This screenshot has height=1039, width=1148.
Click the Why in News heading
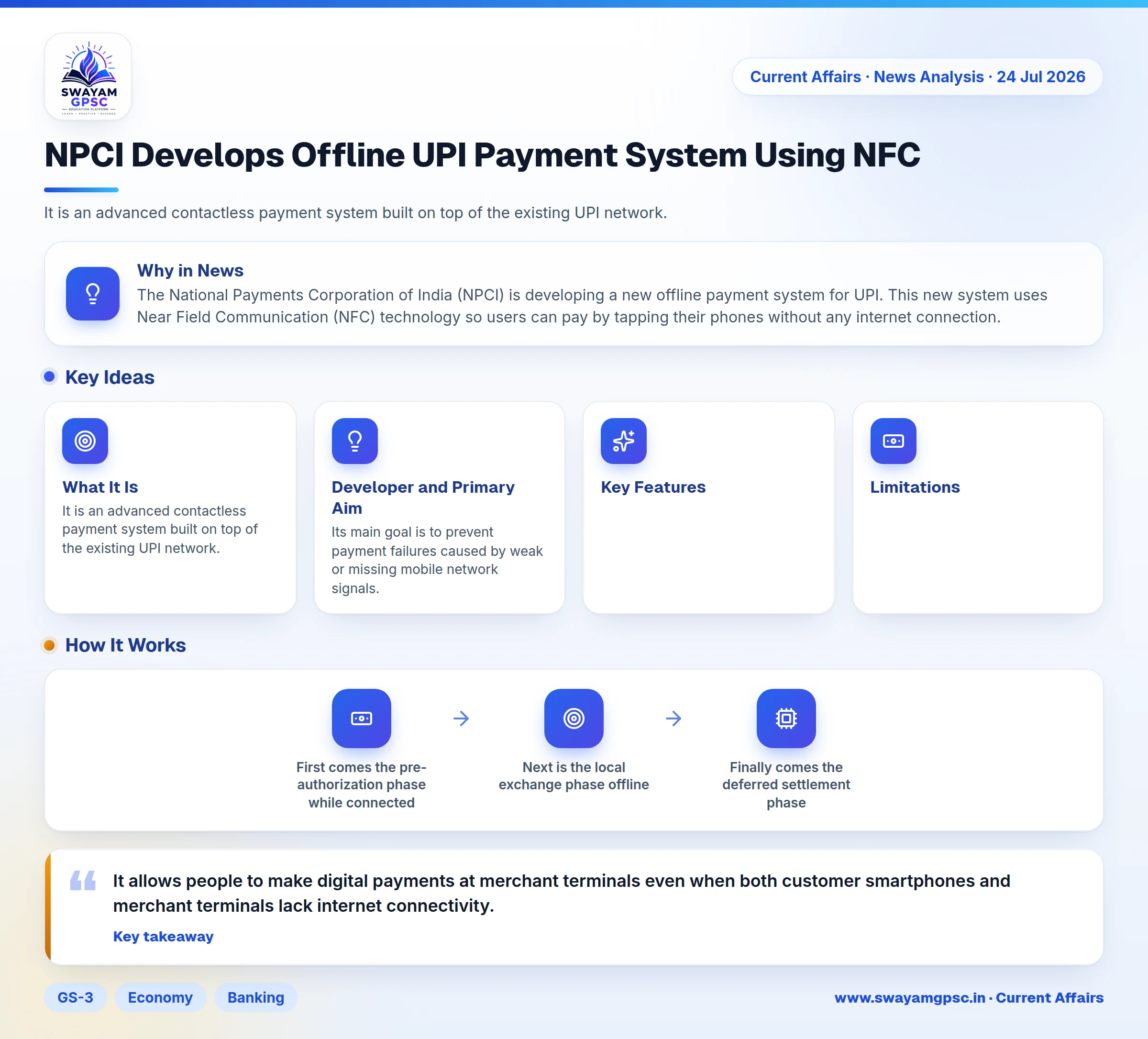point(190,271)
